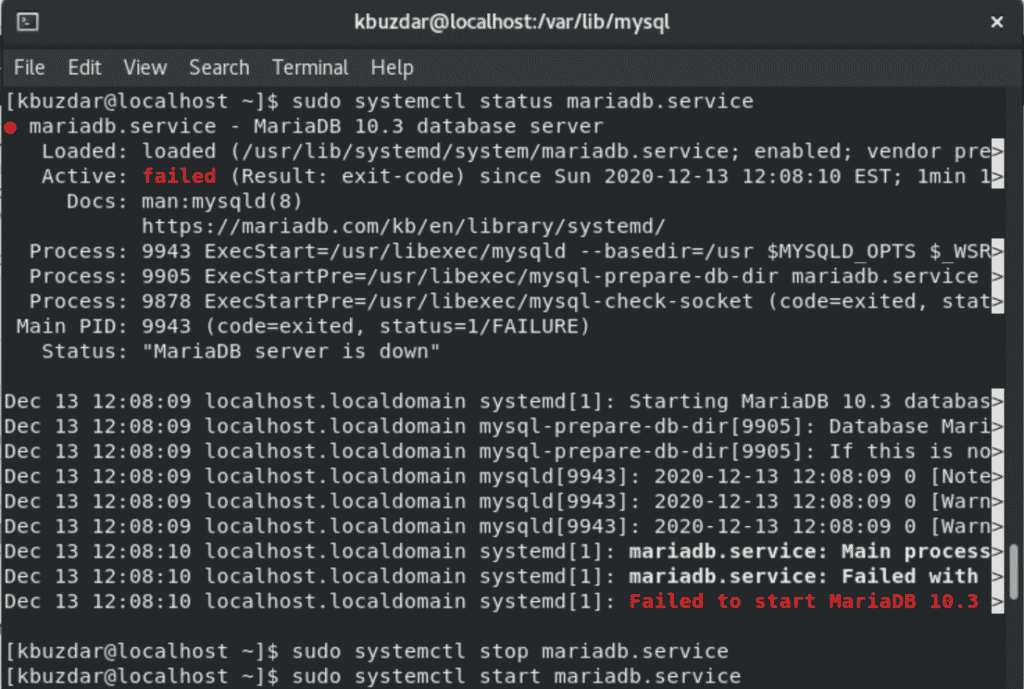Click the mariadb.com systemd documentation URL
The height and width of the screenshot is (689, 1024).
tap(404, 227)
